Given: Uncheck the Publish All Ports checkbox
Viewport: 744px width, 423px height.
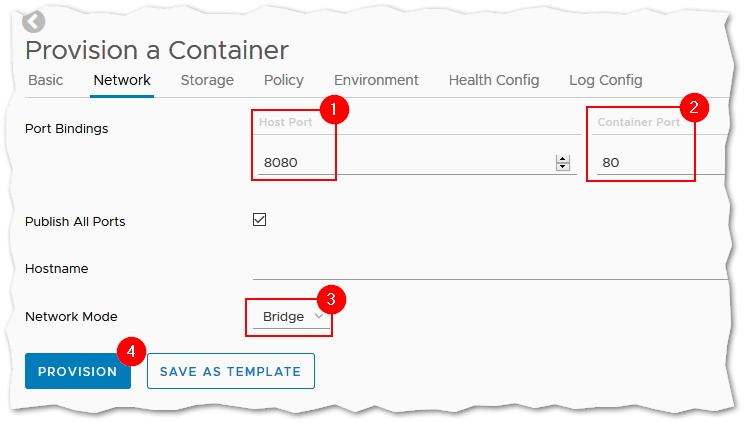Looking at the screenshot, I should tap(260, 219).
